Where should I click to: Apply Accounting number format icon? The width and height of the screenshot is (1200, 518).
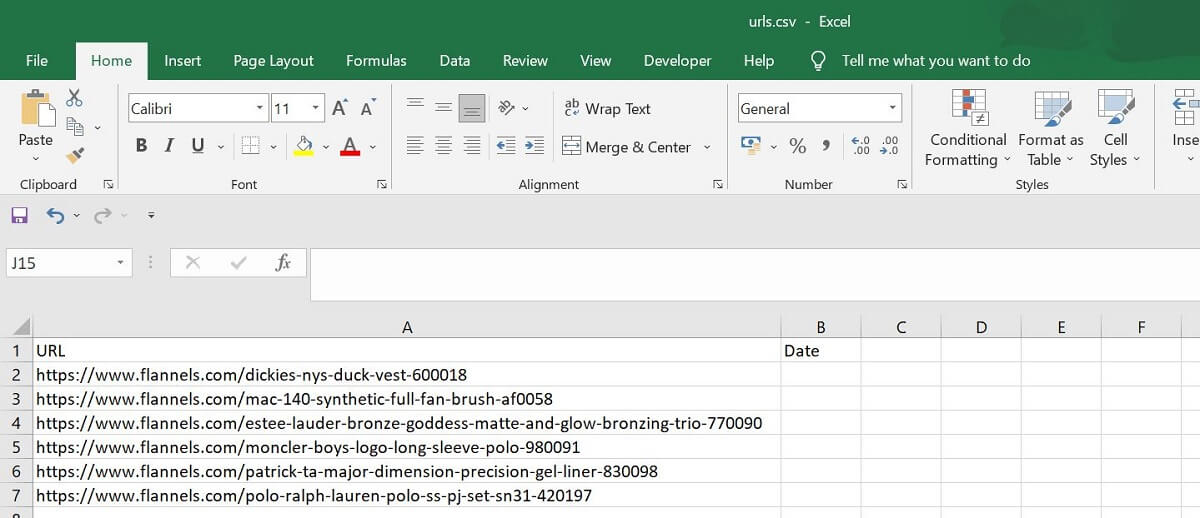[x=751, y=146]
